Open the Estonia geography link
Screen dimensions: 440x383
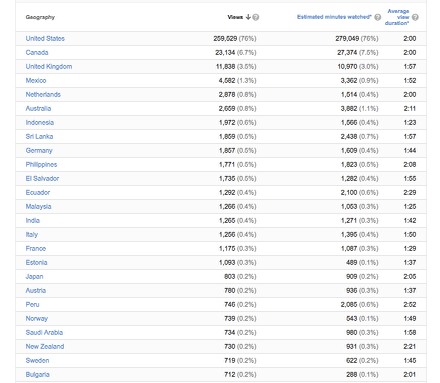(36, 262)
